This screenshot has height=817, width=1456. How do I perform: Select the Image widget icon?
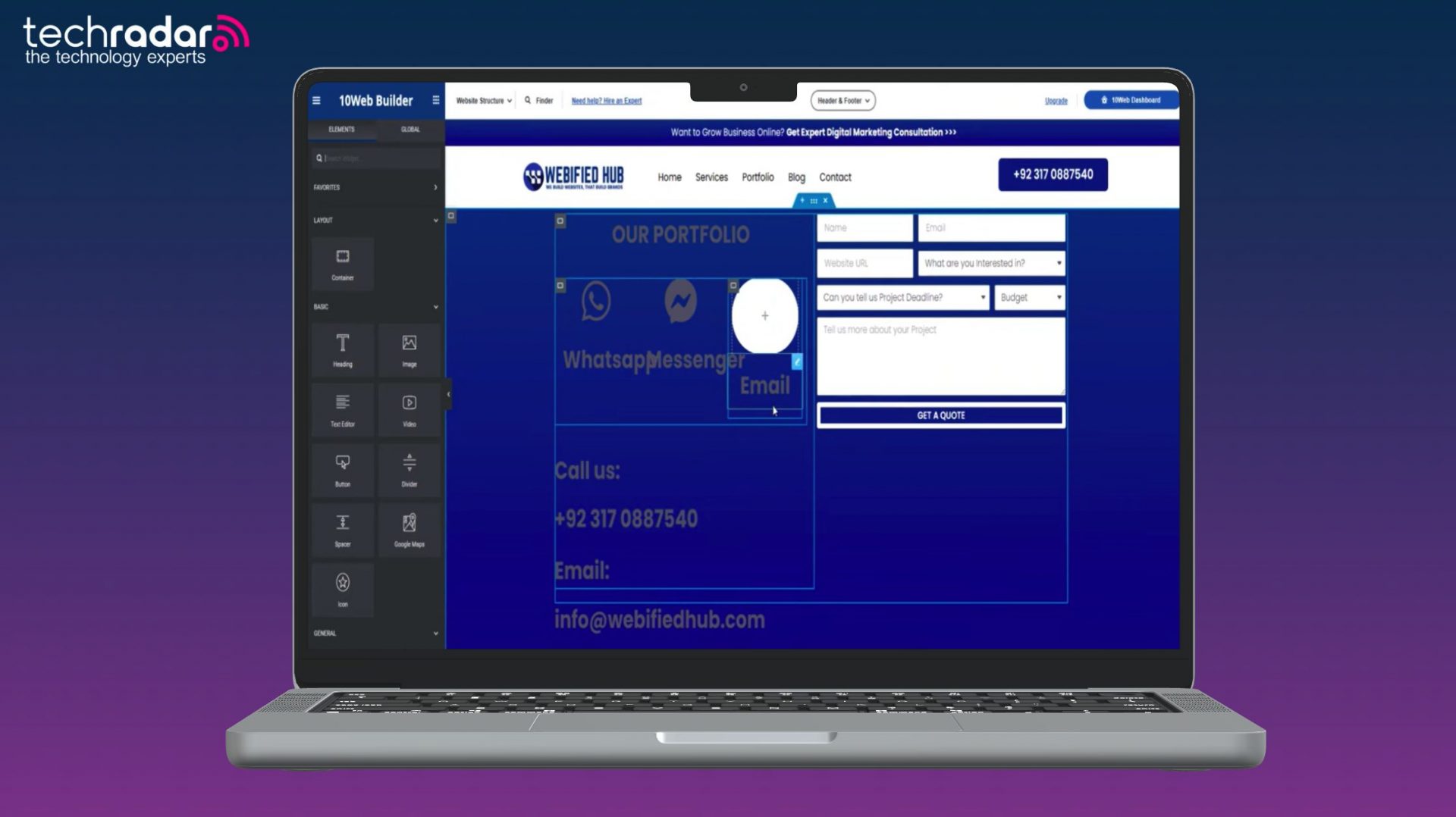409,349
